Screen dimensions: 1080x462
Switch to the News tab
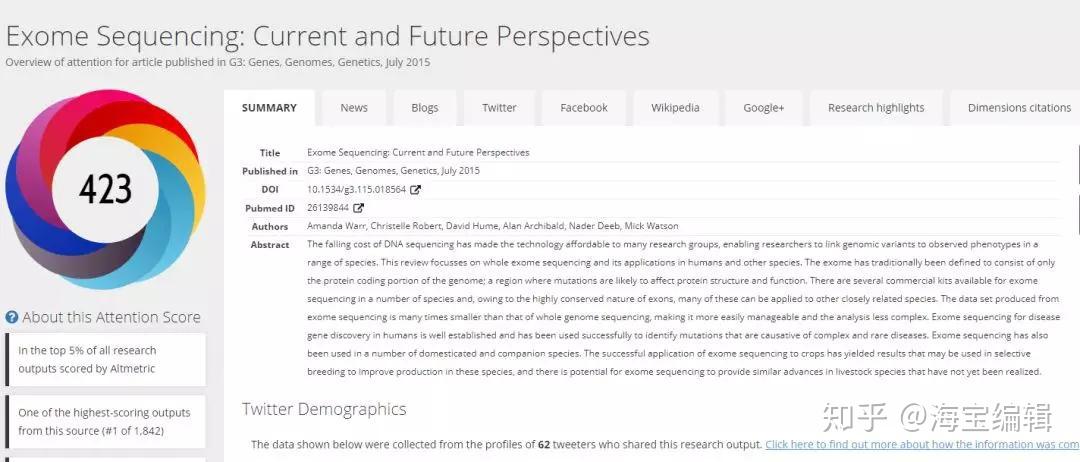tap(354, 108)
